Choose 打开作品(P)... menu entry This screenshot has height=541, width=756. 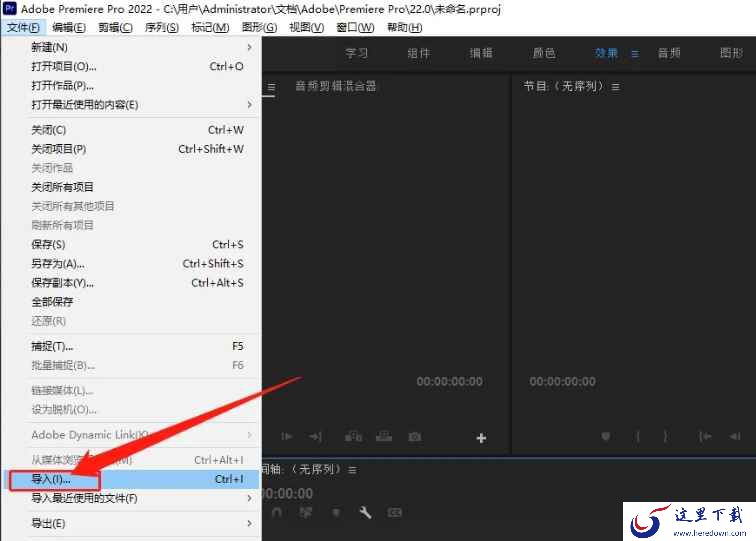pyautogui.click(x=132, y=86)
